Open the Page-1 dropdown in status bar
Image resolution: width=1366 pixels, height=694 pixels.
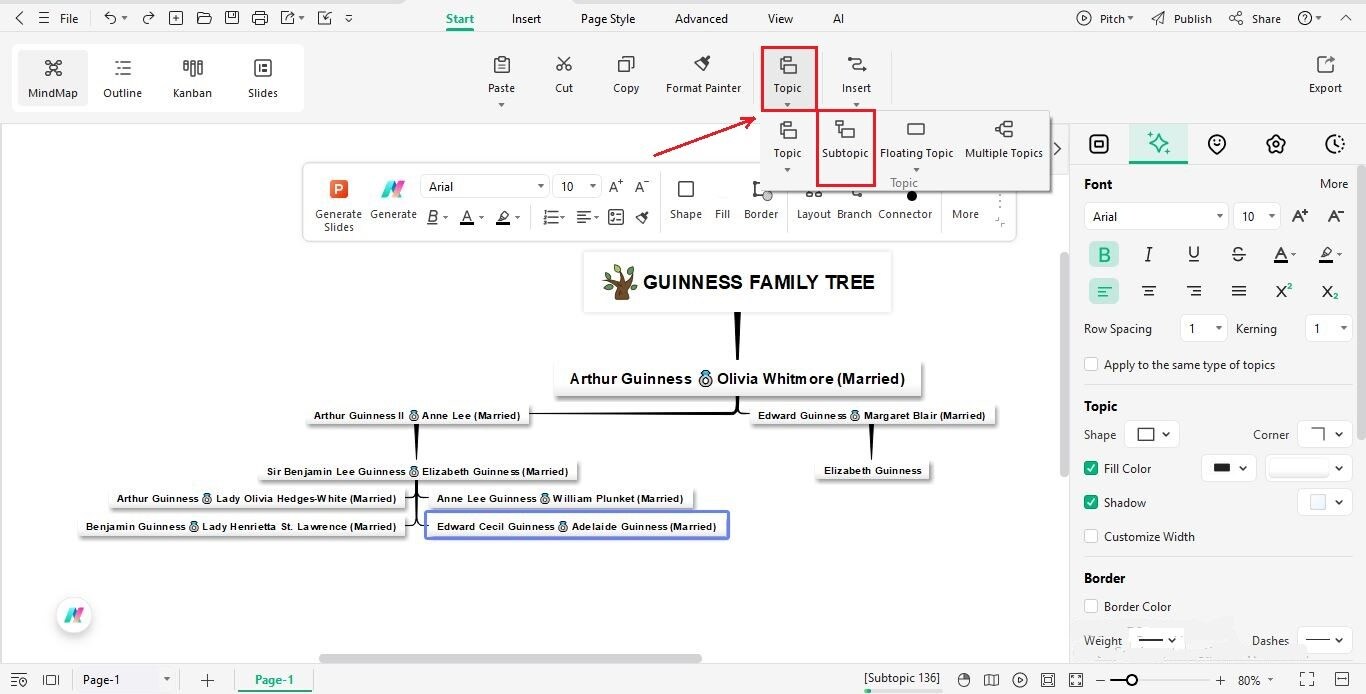[125, 680]
